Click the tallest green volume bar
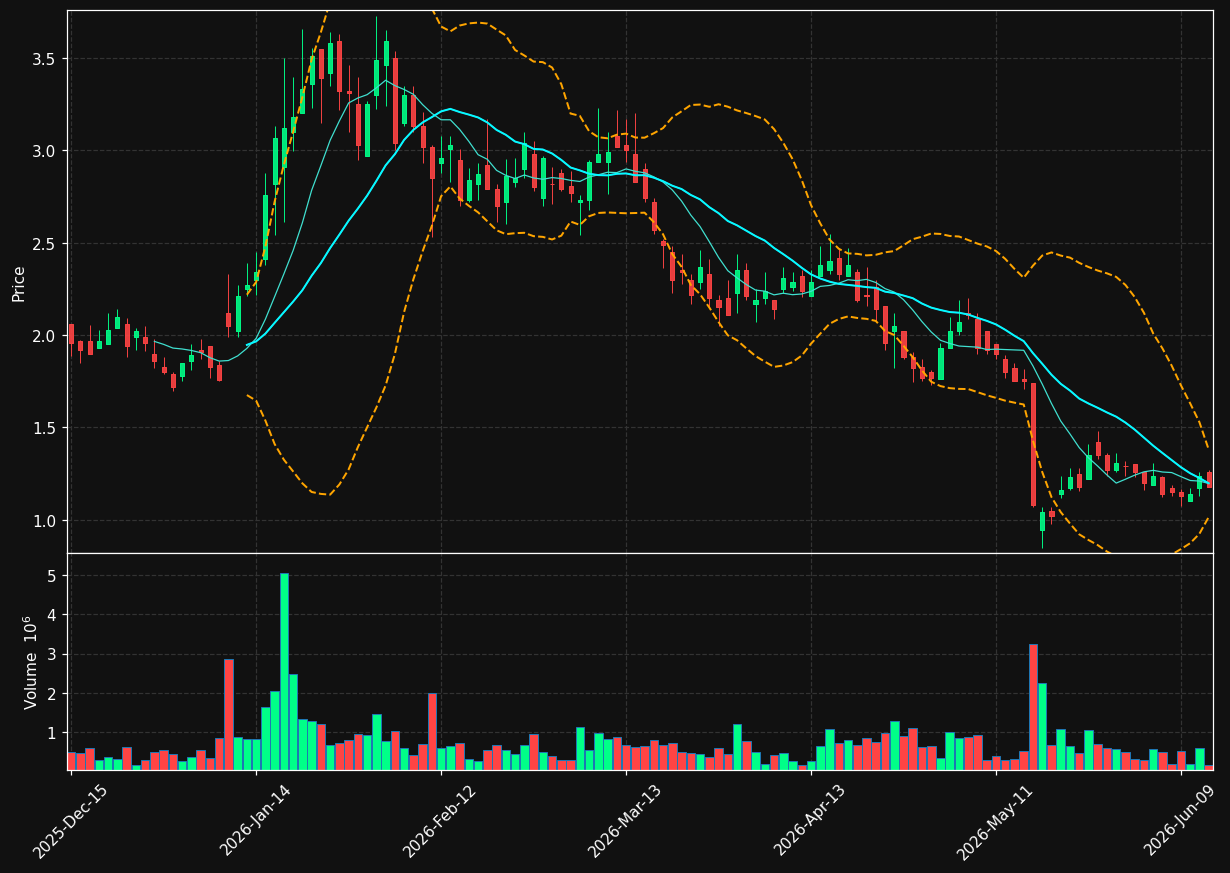The width and height of the screenshot is (1230, 873). tap(284, 671)
